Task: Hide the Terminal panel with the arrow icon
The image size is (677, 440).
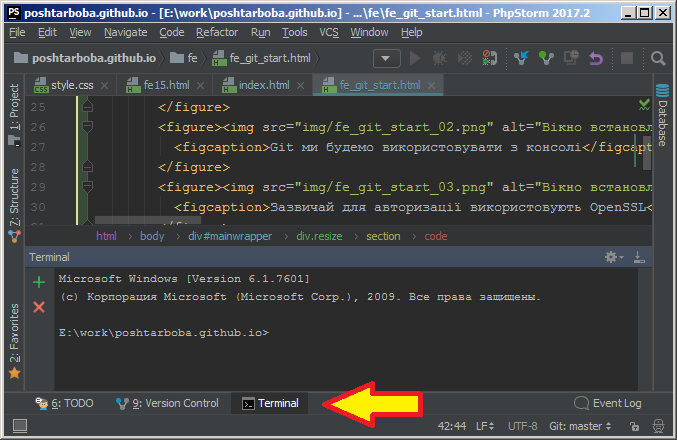Action: tap(639, 257)
